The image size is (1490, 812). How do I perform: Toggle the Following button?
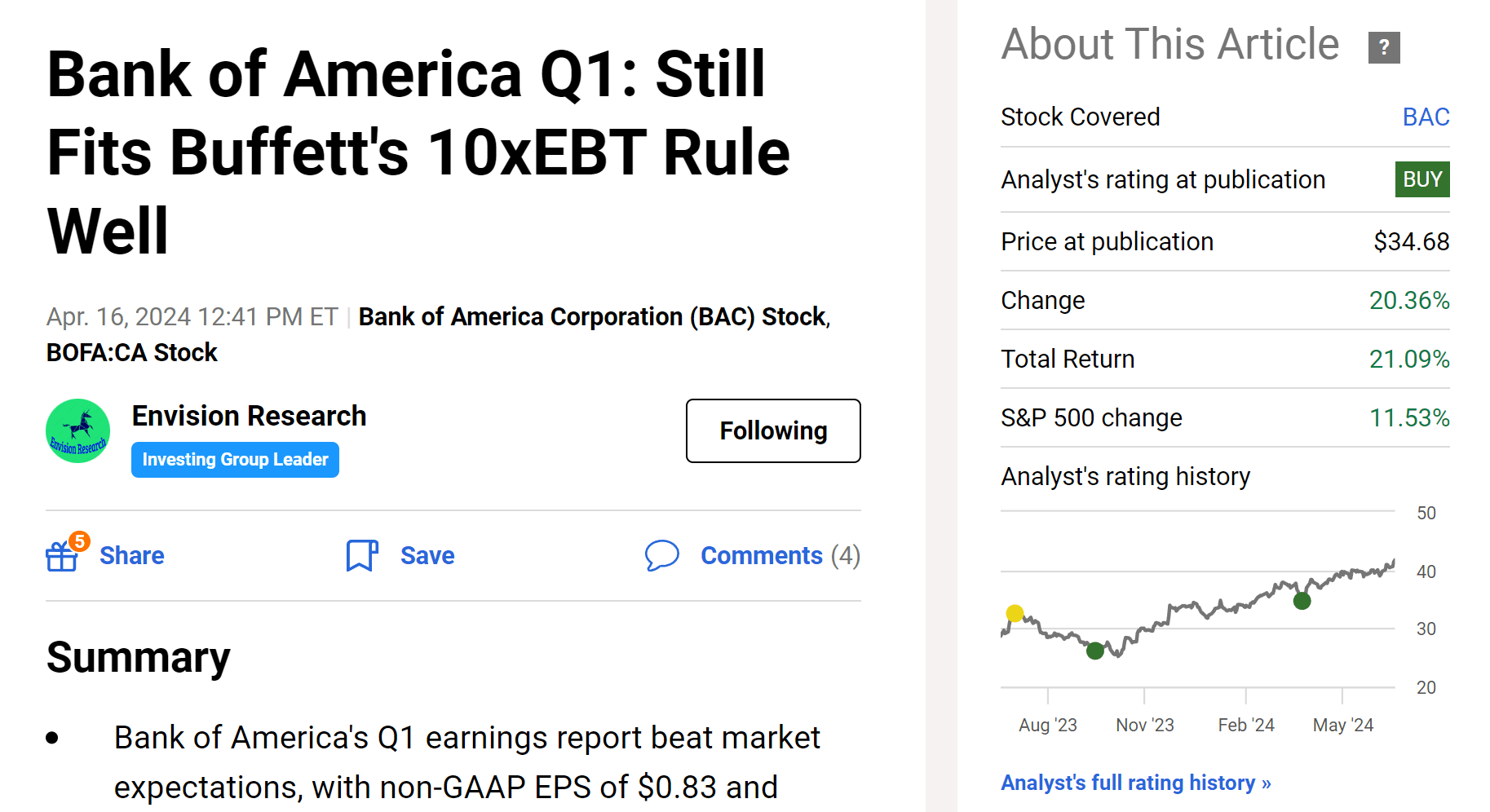(773, 430)
